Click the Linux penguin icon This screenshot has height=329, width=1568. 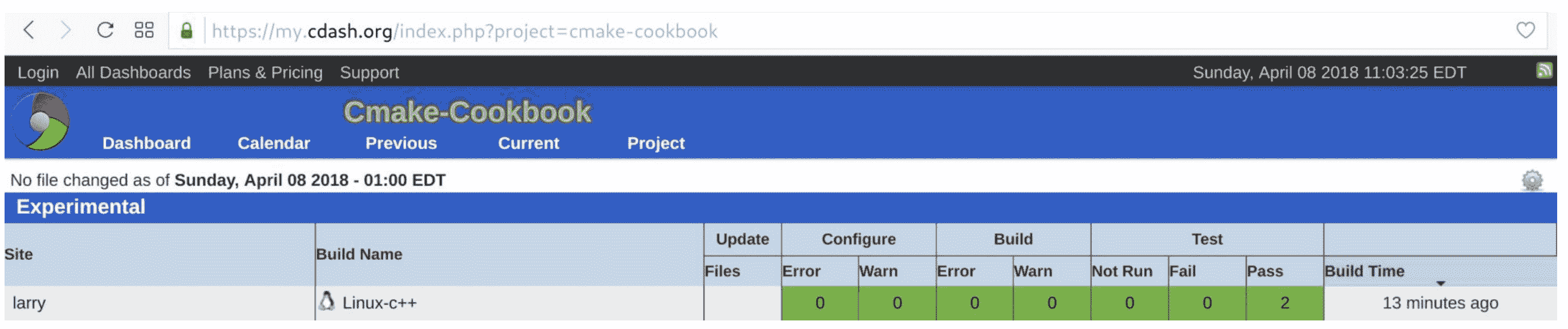[x=327, y=302]
